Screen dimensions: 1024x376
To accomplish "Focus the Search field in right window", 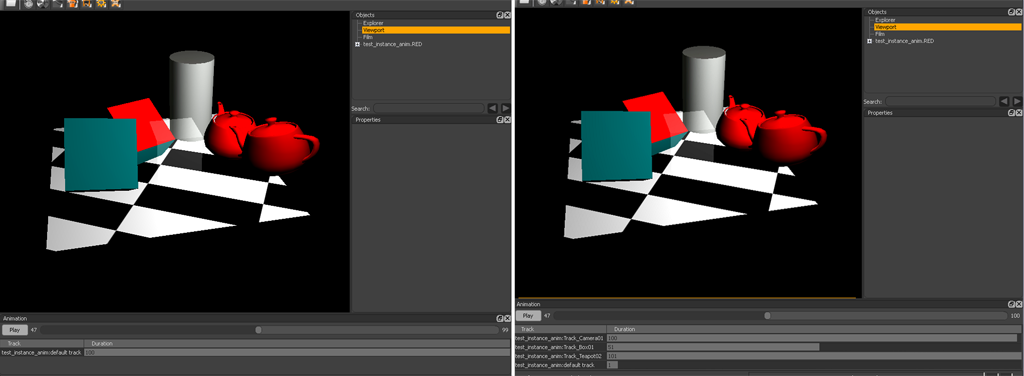I will coord(940,101).
